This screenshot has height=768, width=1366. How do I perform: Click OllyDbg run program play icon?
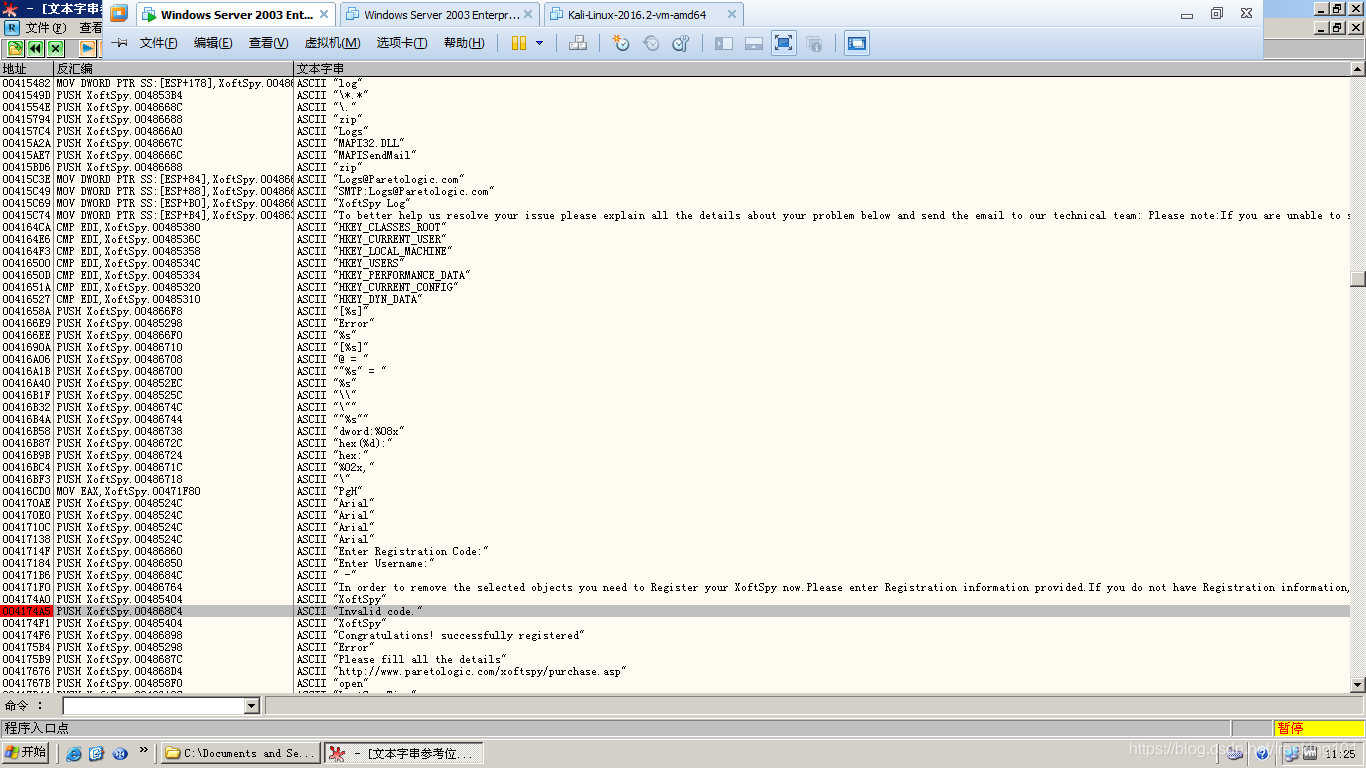click(x=88, y=48)
